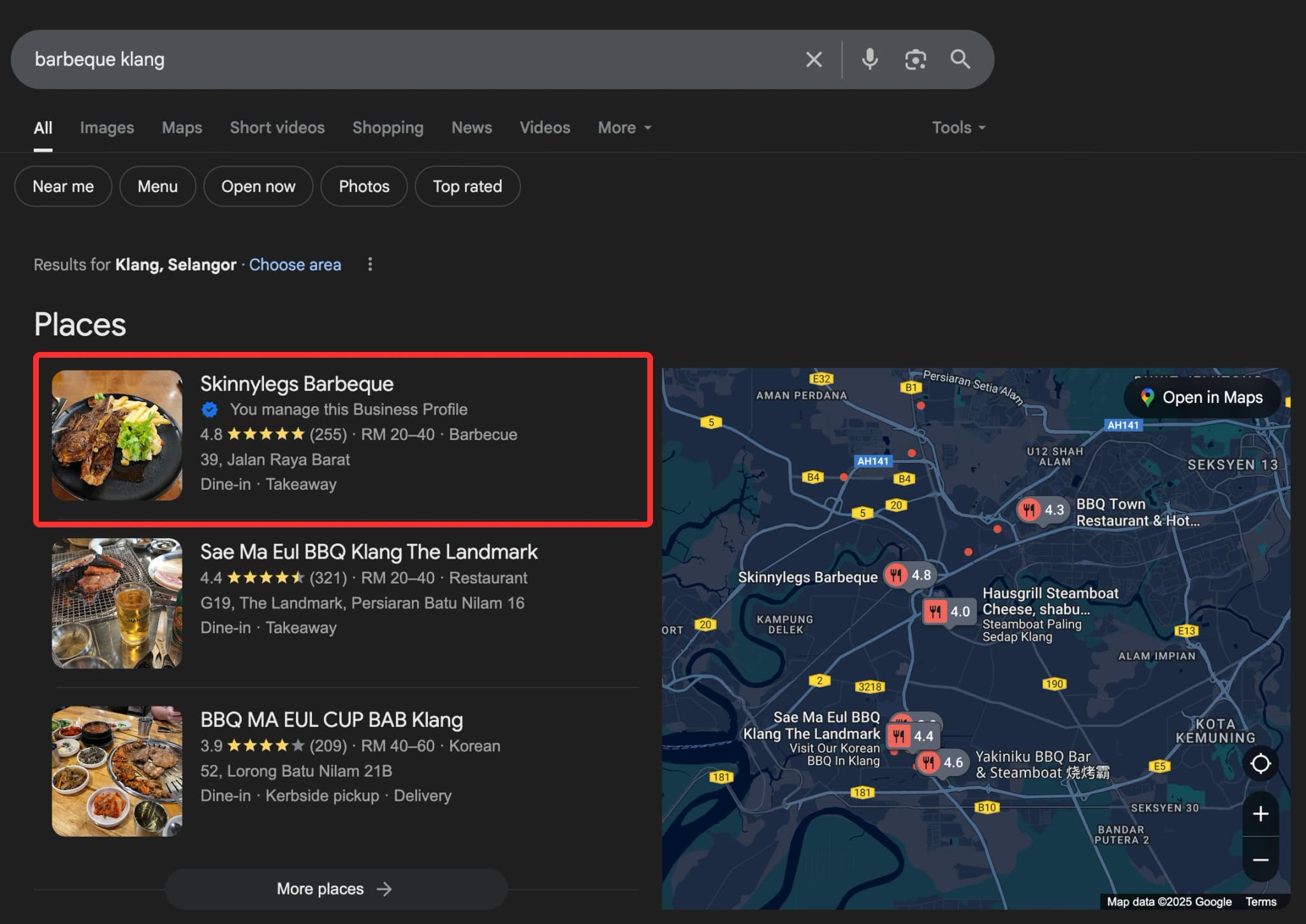Expand the Tools dropdown
The width and height of the screenshot is (1306, 924).
[958, 128]
